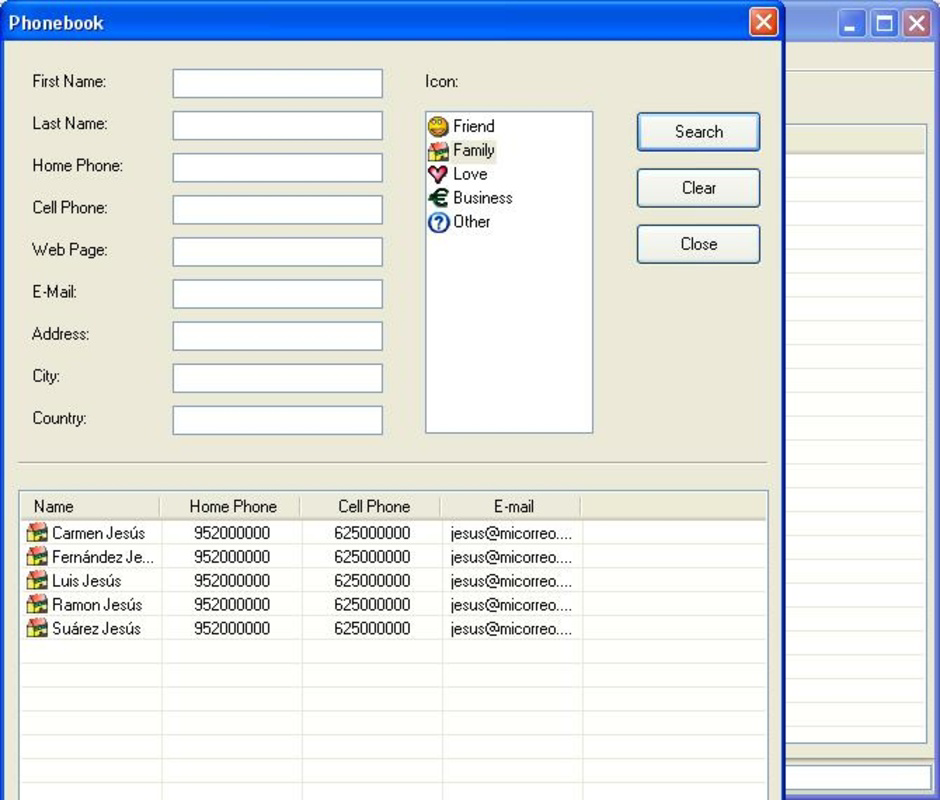The image size is (940, 800).
Task: Select the Friend label in icon list
Action: pyautogui.click(x=474, y=127)
